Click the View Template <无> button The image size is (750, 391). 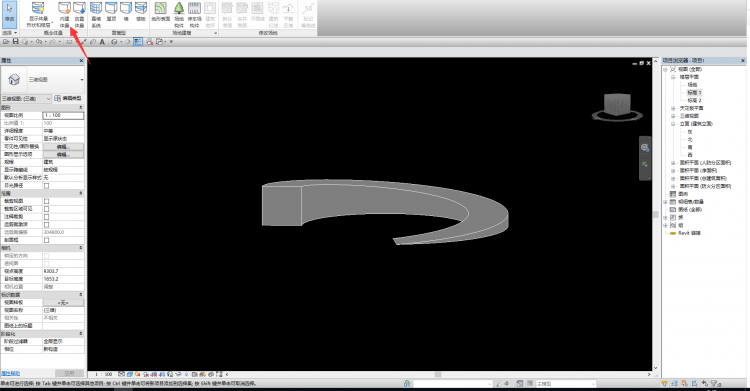pos(63,302)
